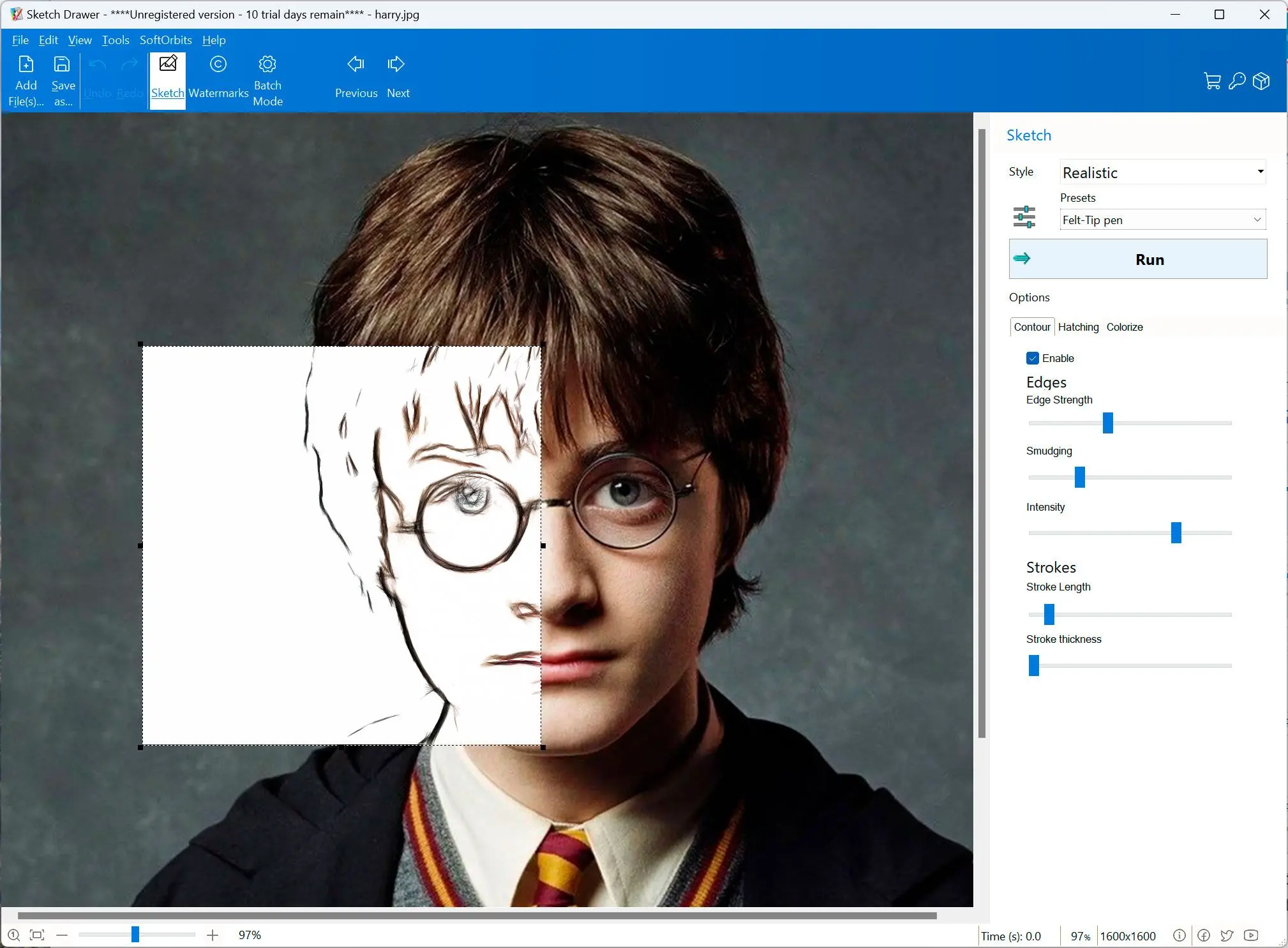Click the Previous navigation arrow icon
The height and width of the screenshot is (948, 1288).
pos(355,64)
